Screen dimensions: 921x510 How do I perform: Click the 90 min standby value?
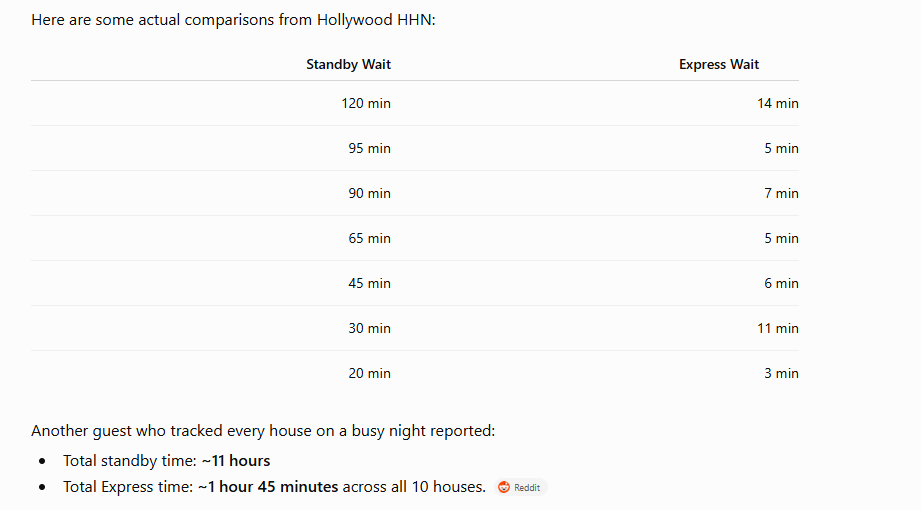click(369, 193)
